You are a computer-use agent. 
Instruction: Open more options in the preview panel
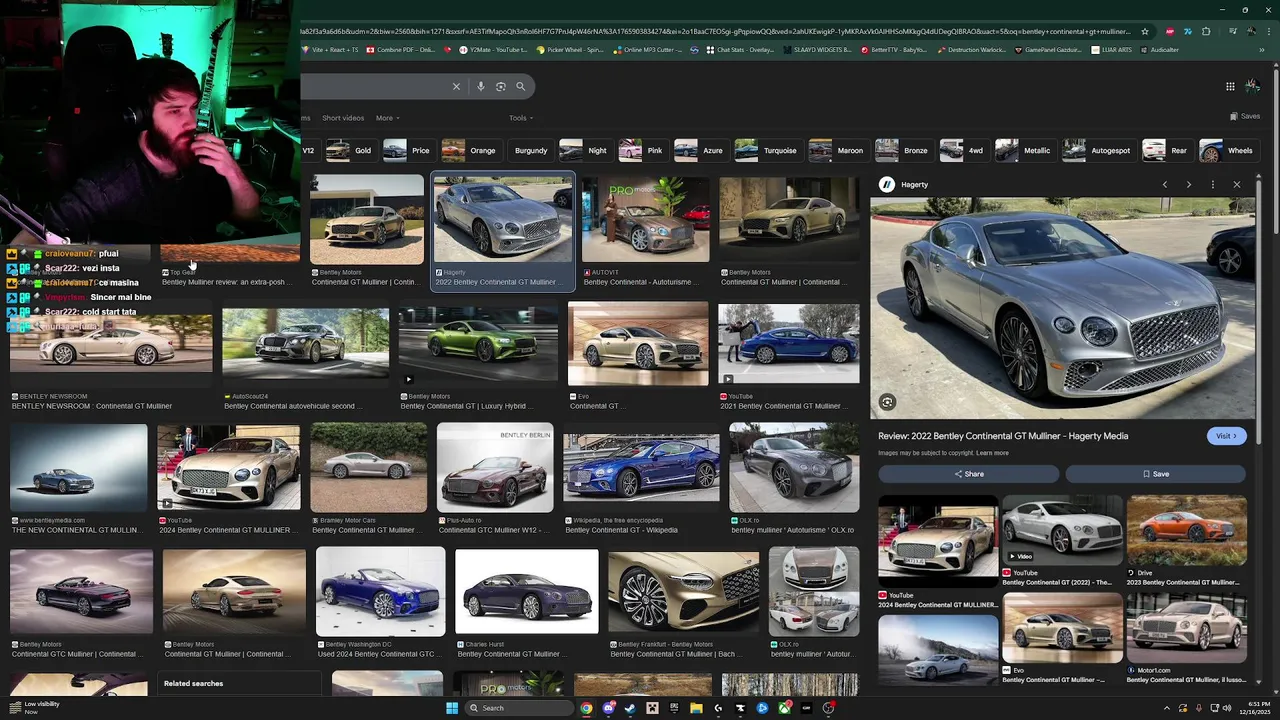pos(1213,184)
